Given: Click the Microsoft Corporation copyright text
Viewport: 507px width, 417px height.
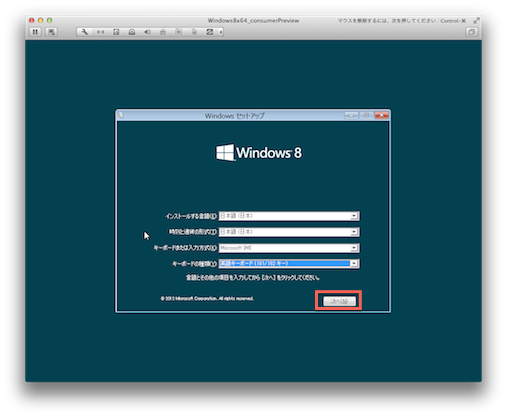Looking at the screenshot, I should [x=207, y=298].
